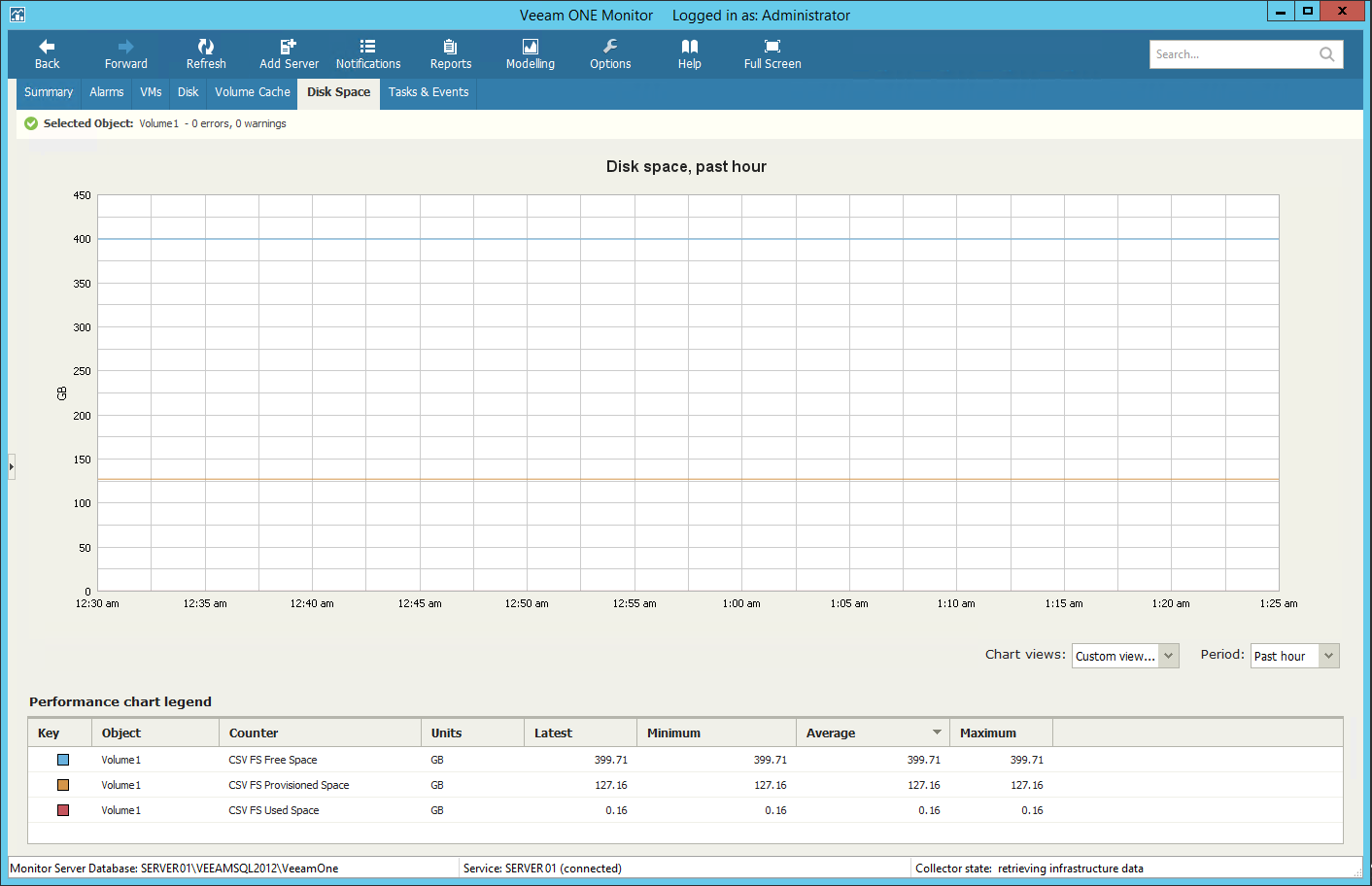Sort legend by Maximum column
Viewport: 1372px width, 886px height.
[1001, 733]
